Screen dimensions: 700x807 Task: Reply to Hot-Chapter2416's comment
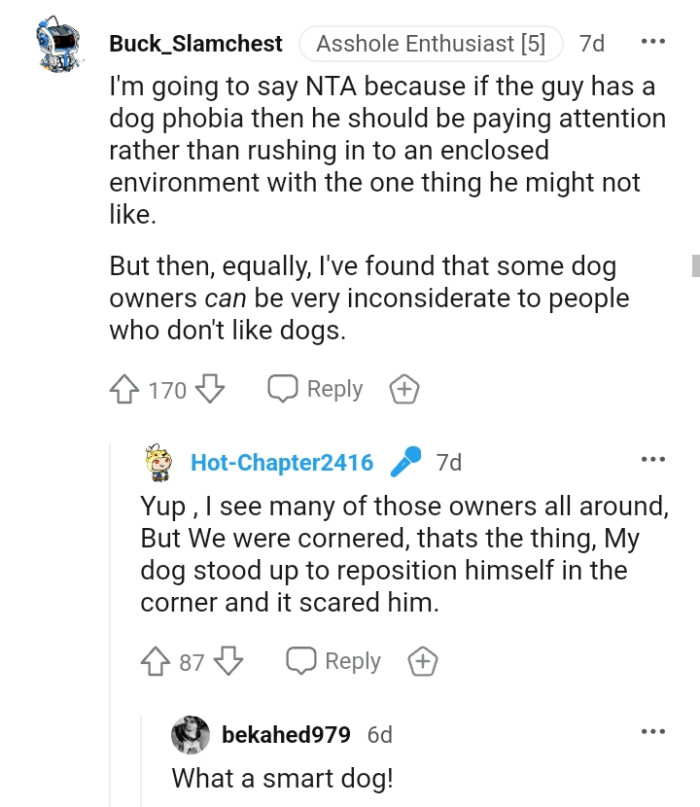coord(333,661)
